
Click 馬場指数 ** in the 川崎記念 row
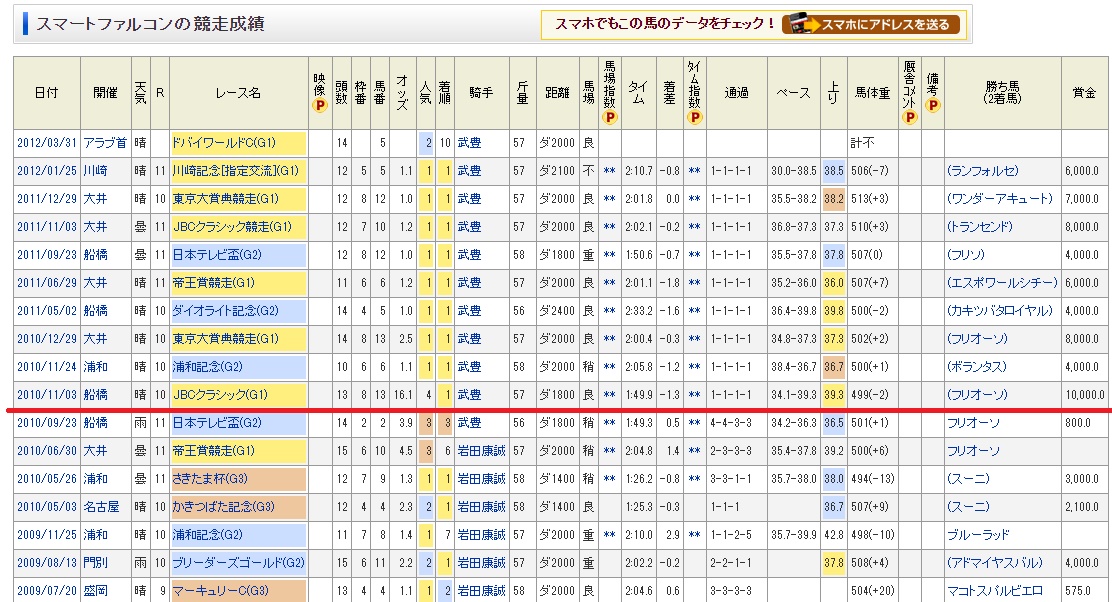coord(609,171)
